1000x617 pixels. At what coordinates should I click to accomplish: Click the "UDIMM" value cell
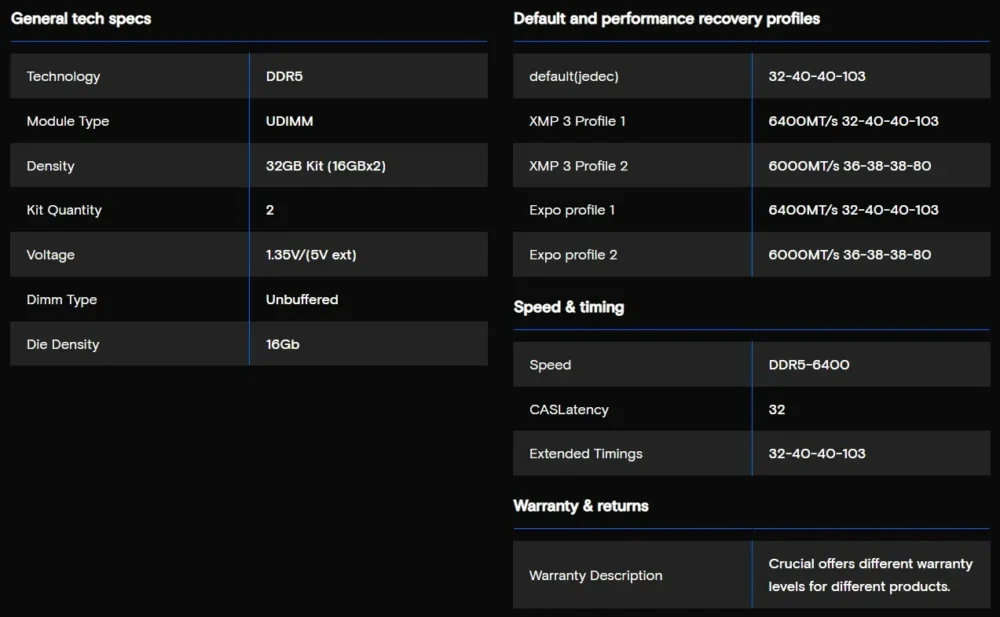[x=290, y=121]
